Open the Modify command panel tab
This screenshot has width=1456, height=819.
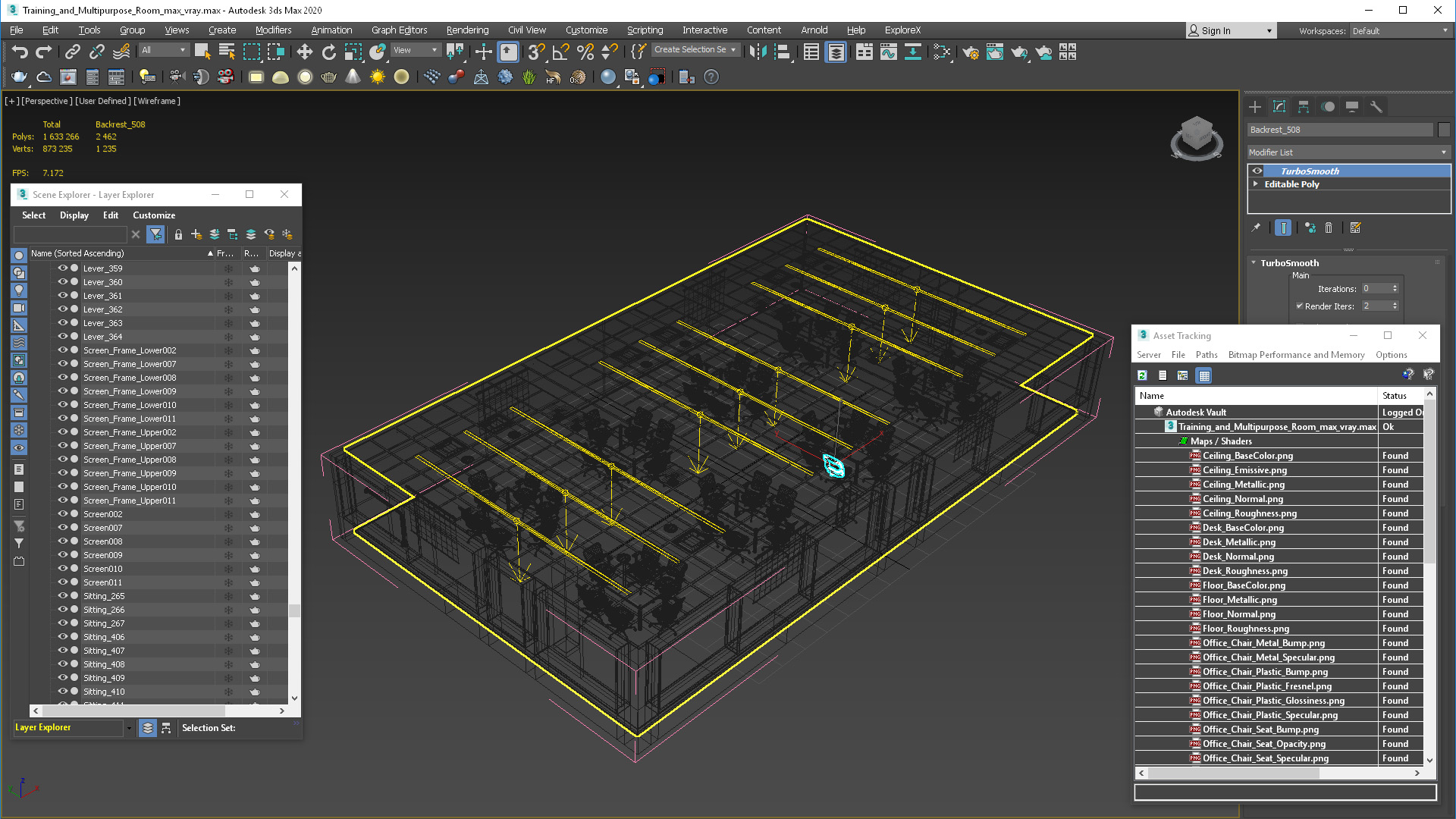[x=1279, y=107]
